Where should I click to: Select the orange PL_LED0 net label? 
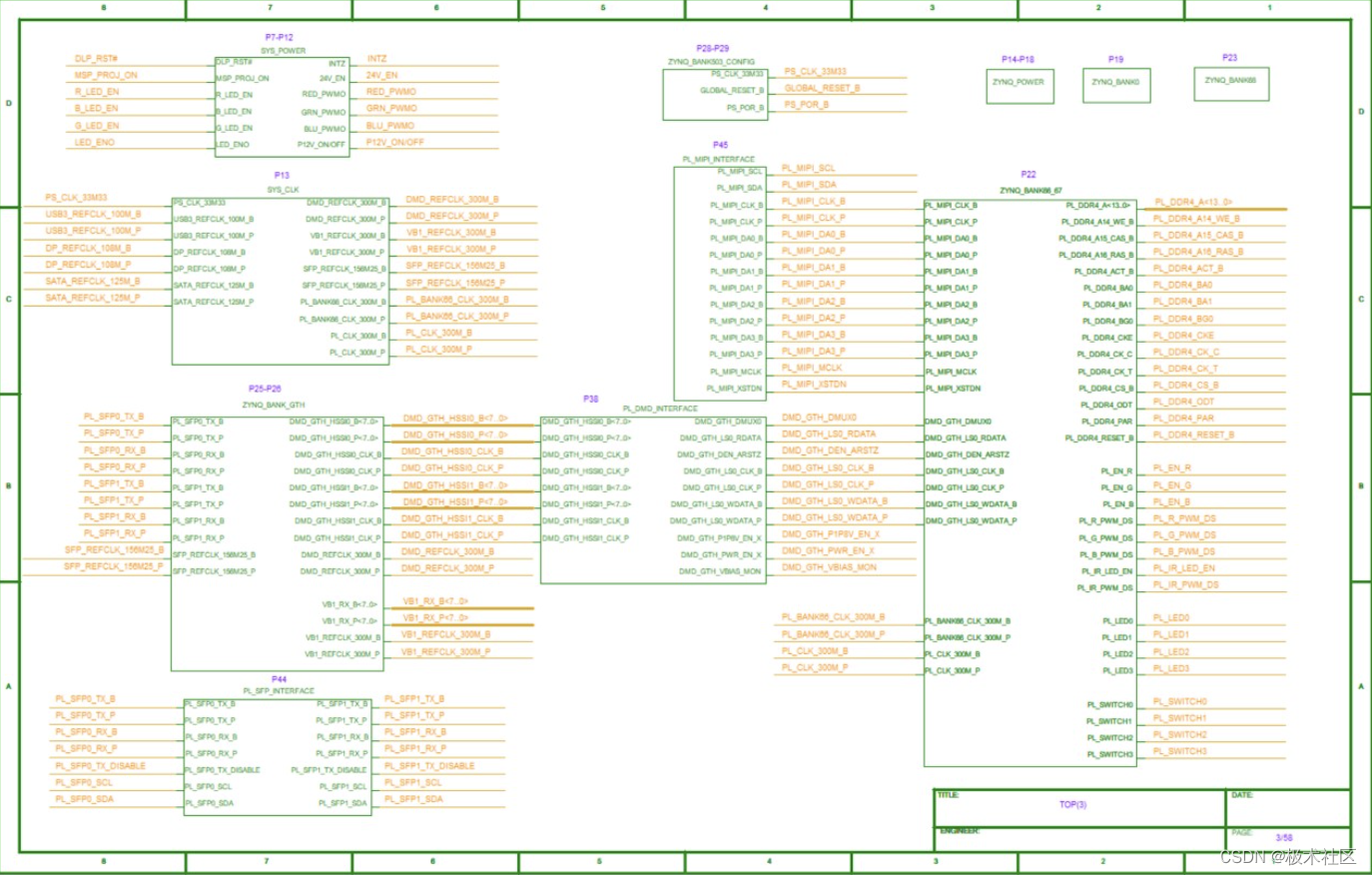pos(1171,618)
